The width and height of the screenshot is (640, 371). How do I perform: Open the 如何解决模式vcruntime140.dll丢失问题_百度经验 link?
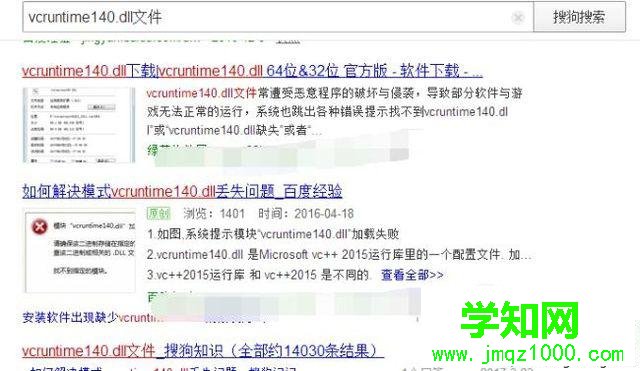pos(182,191)
